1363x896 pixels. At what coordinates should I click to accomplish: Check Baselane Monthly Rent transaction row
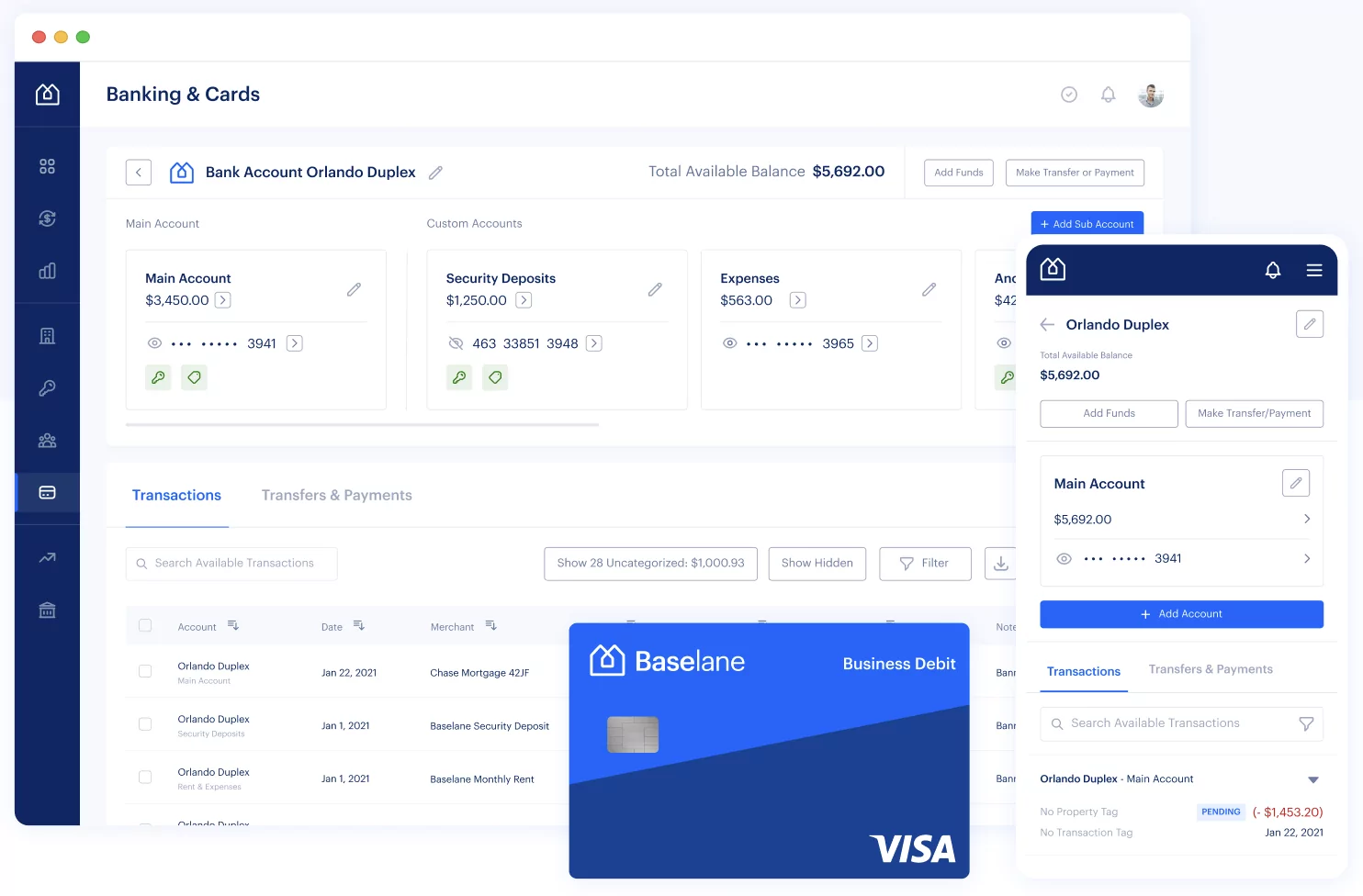click(x=145, y=778)
